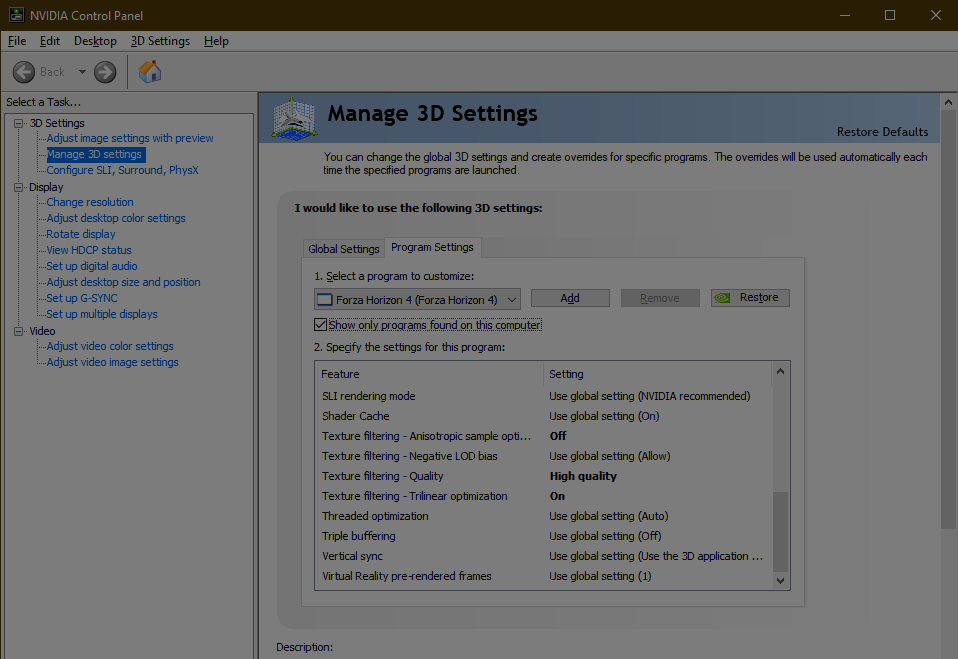Go to Home via house icon
Image resolution: width=958 pixels, height=659 pixels.
[x=150, y=71]
